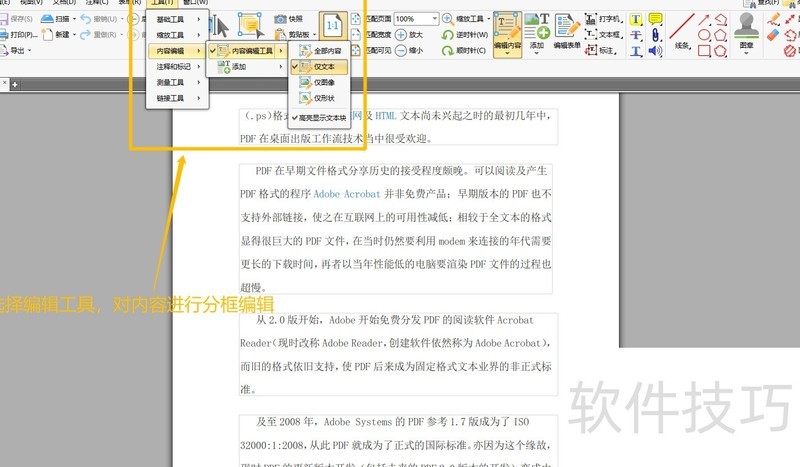Select text block starting 从 2.0 版开始
800x467 pixels.
(x=398, y=355)
